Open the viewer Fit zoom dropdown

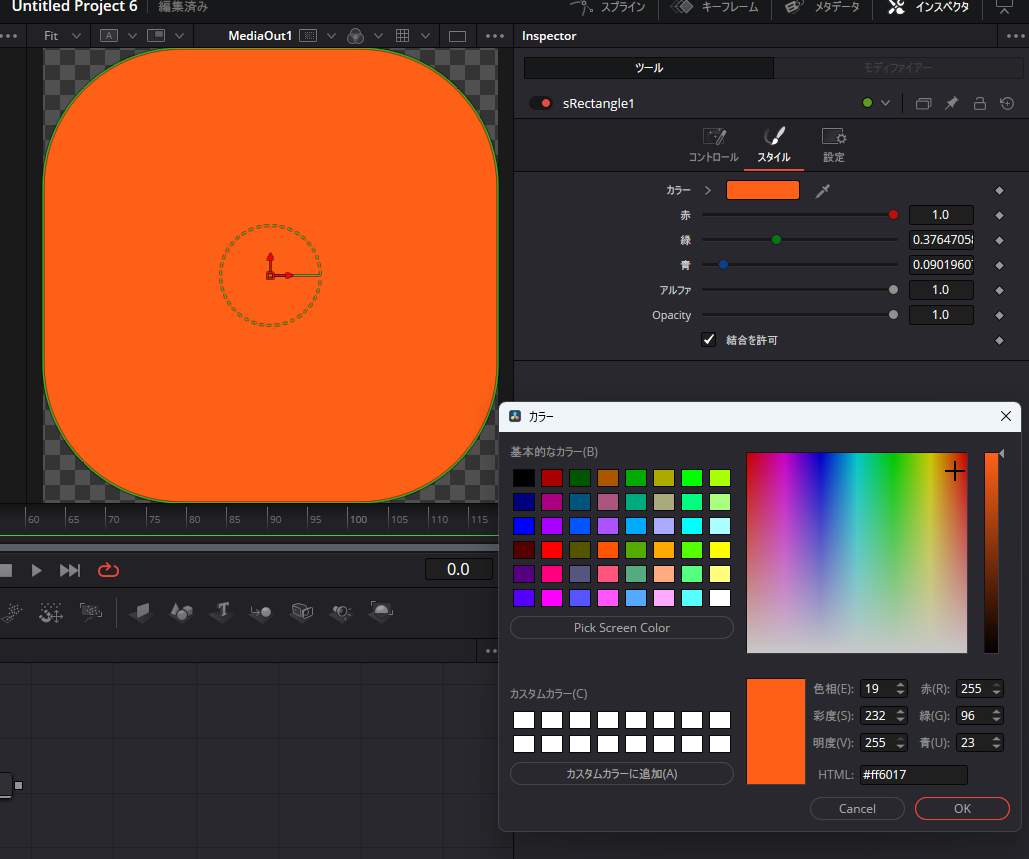pyautogui.click(x=62, y=35)
